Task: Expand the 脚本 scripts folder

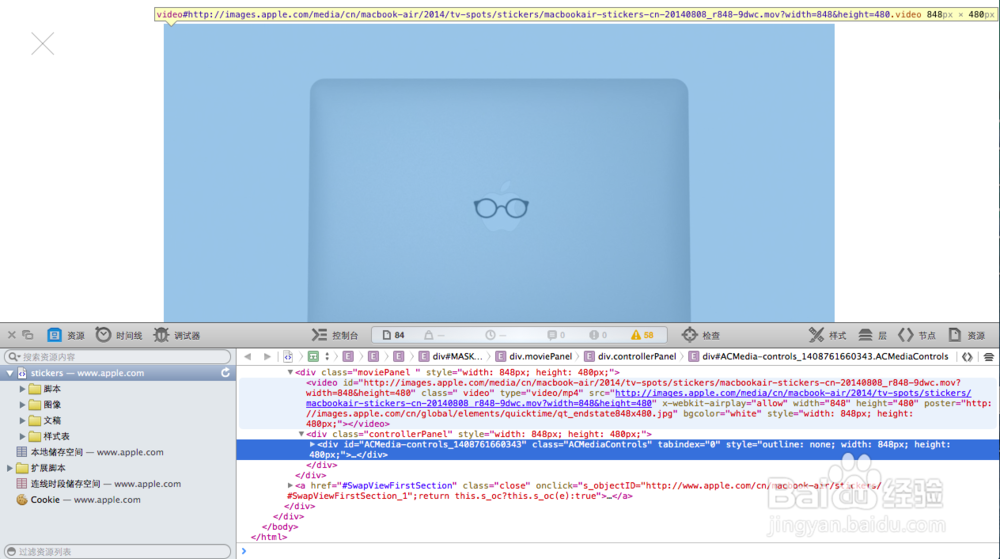Action: (22, 389)
